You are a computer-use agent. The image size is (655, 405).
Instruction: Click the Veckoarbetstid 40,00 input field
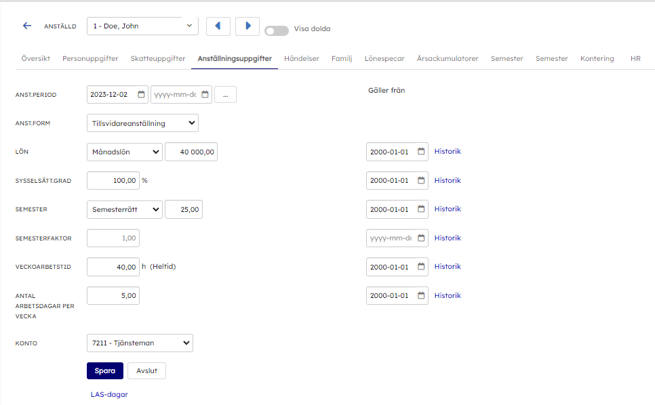coord(113,267)
